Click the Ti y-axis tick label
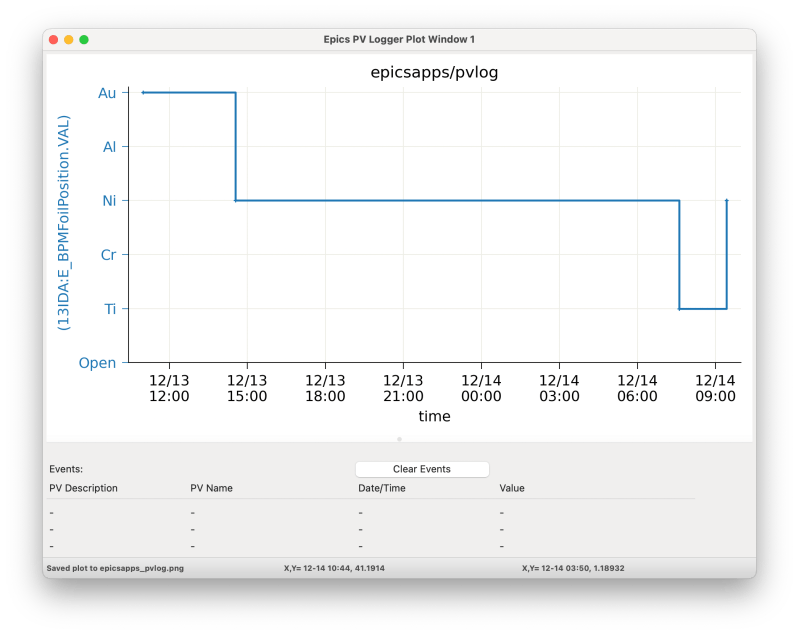 (x=111, y=309)
